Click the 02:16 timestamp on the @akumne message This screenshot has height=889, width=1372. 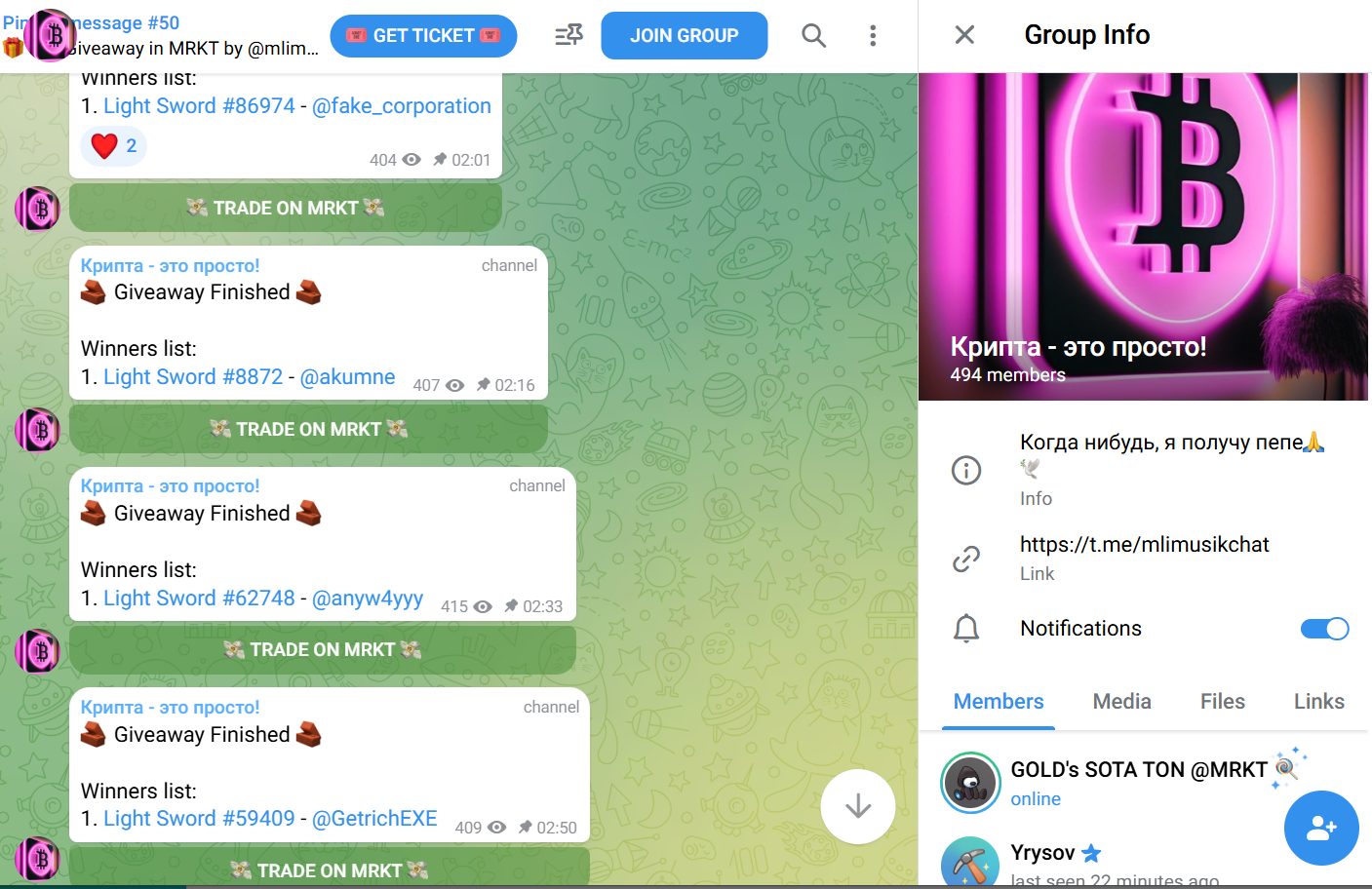point(515,385)
